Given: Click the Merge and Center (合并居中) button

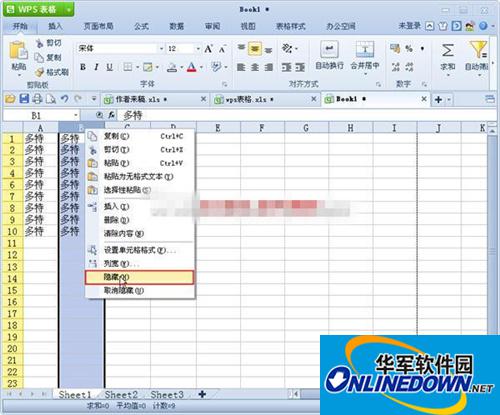Looking at the screenshot, I should (365, 57).
